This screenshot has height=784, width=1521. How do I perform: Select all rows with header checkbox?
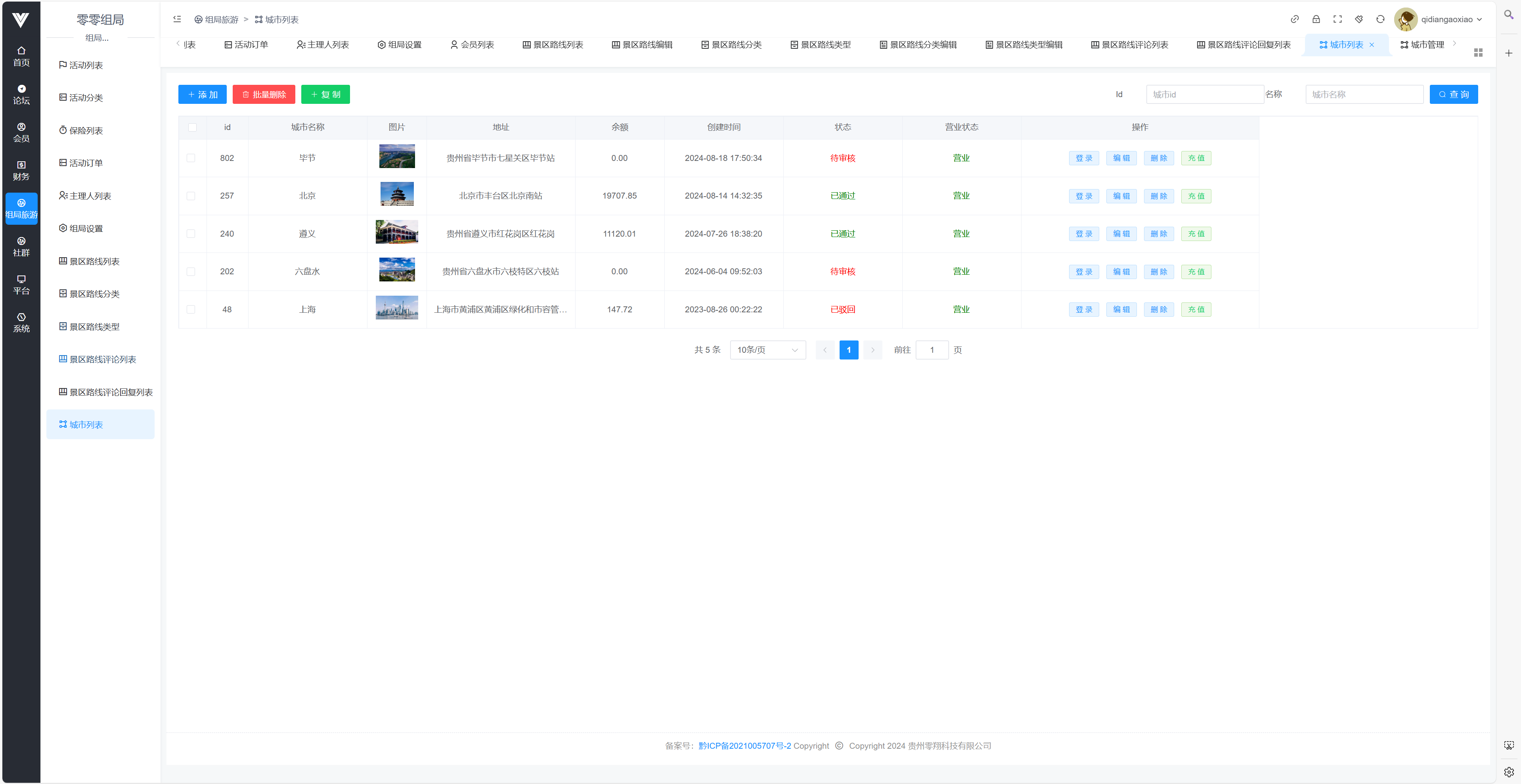click(x=193, y=128)
